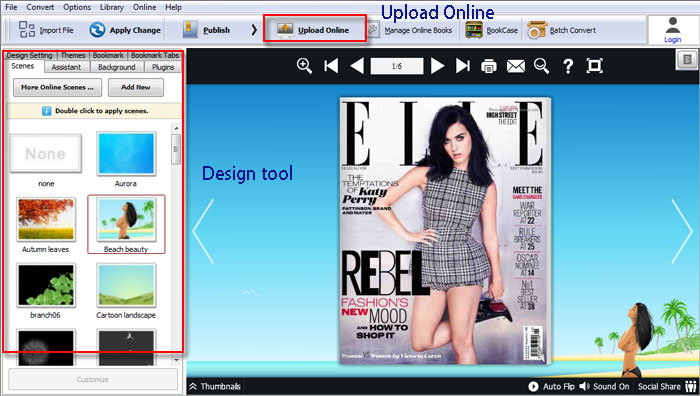700x396 pixels.
Task: Click More Online Scenes button
Action: [57, 88]
